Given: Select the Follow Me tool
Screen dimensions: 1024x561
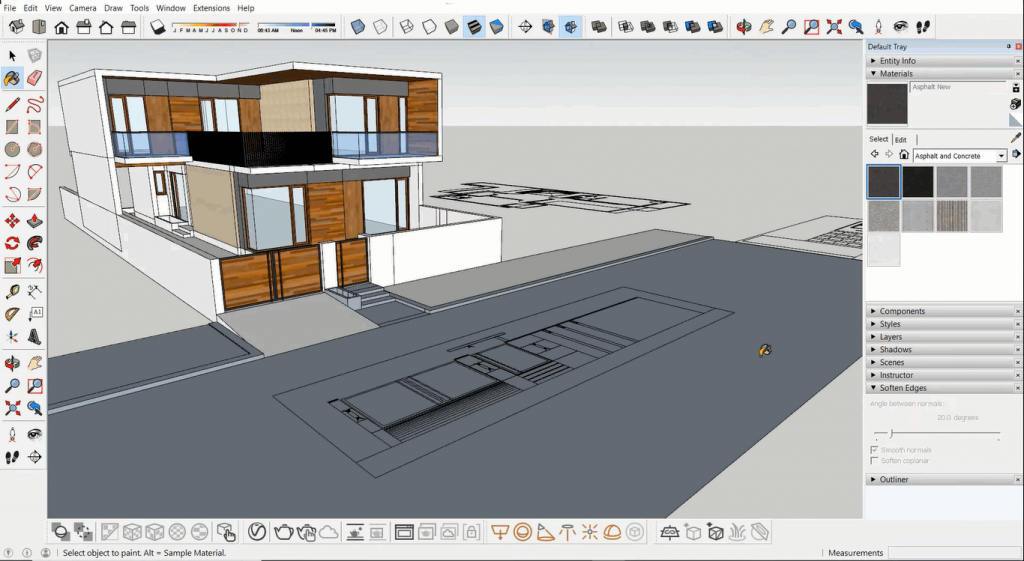Looking at the screenshot, I should tap(35, 243).
